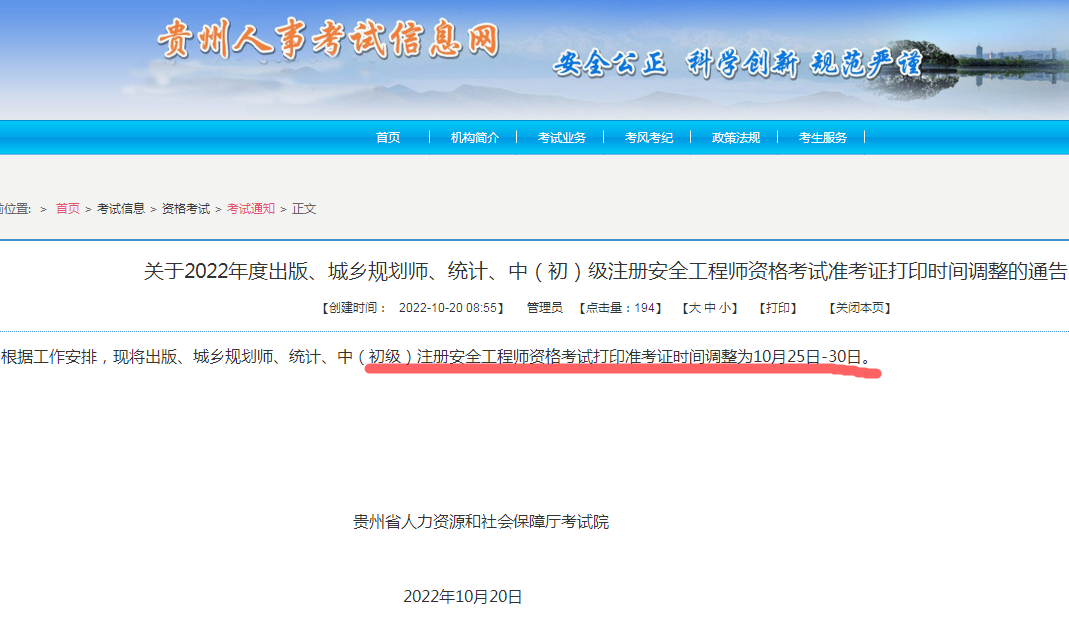Image resolution: width=1069 pixels, height=621 pixels.
Task: Go to 考试业务 in the navigation bar
Action: pos(561,138)
